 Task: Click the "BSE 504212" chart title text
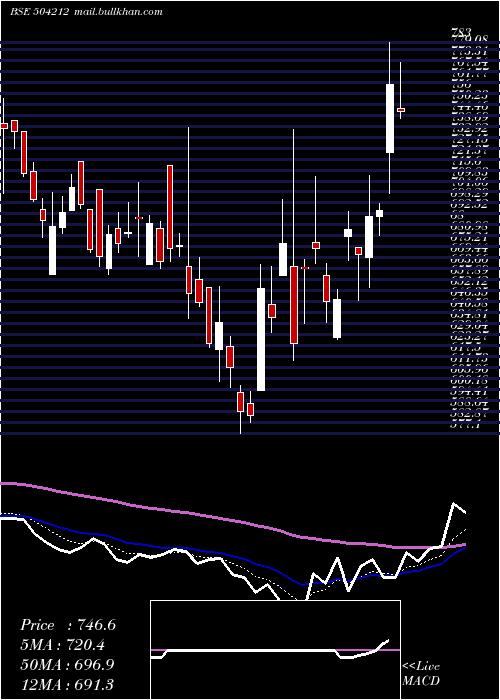(x=39, y=12)
